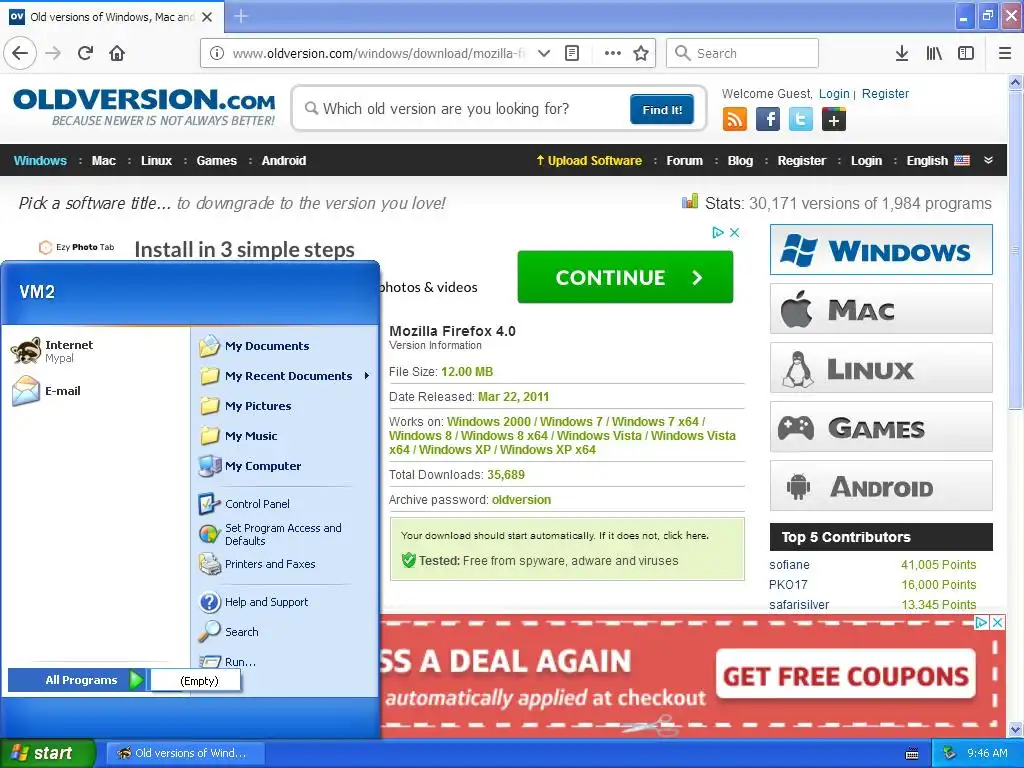Open address bar history dropdown arrow
The width and height of the screenshot is (1024, 768).
point(543,53)
